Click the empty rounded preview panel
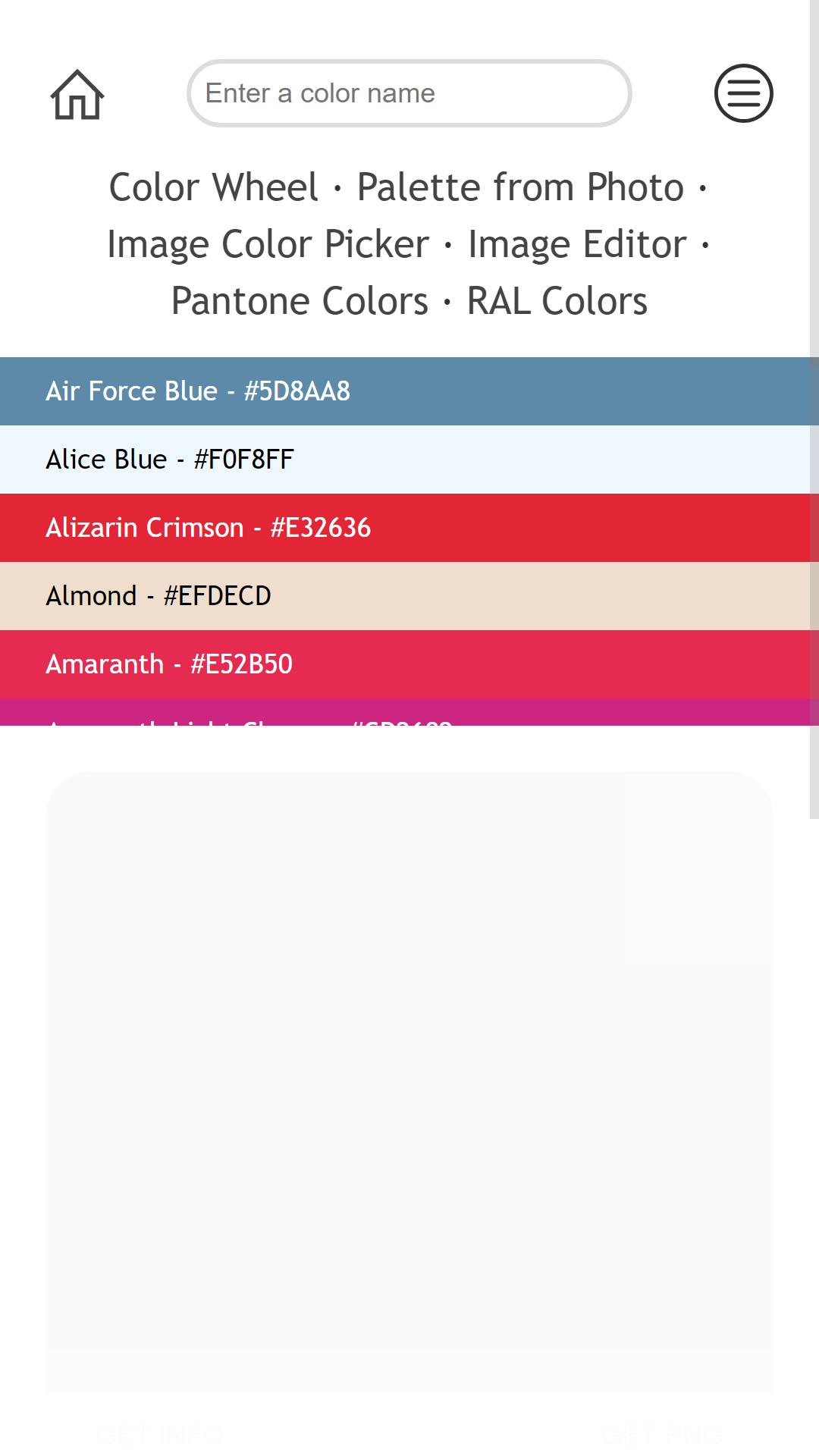The width and height of the screenshot is (819, 1456). click(409, 1081)
